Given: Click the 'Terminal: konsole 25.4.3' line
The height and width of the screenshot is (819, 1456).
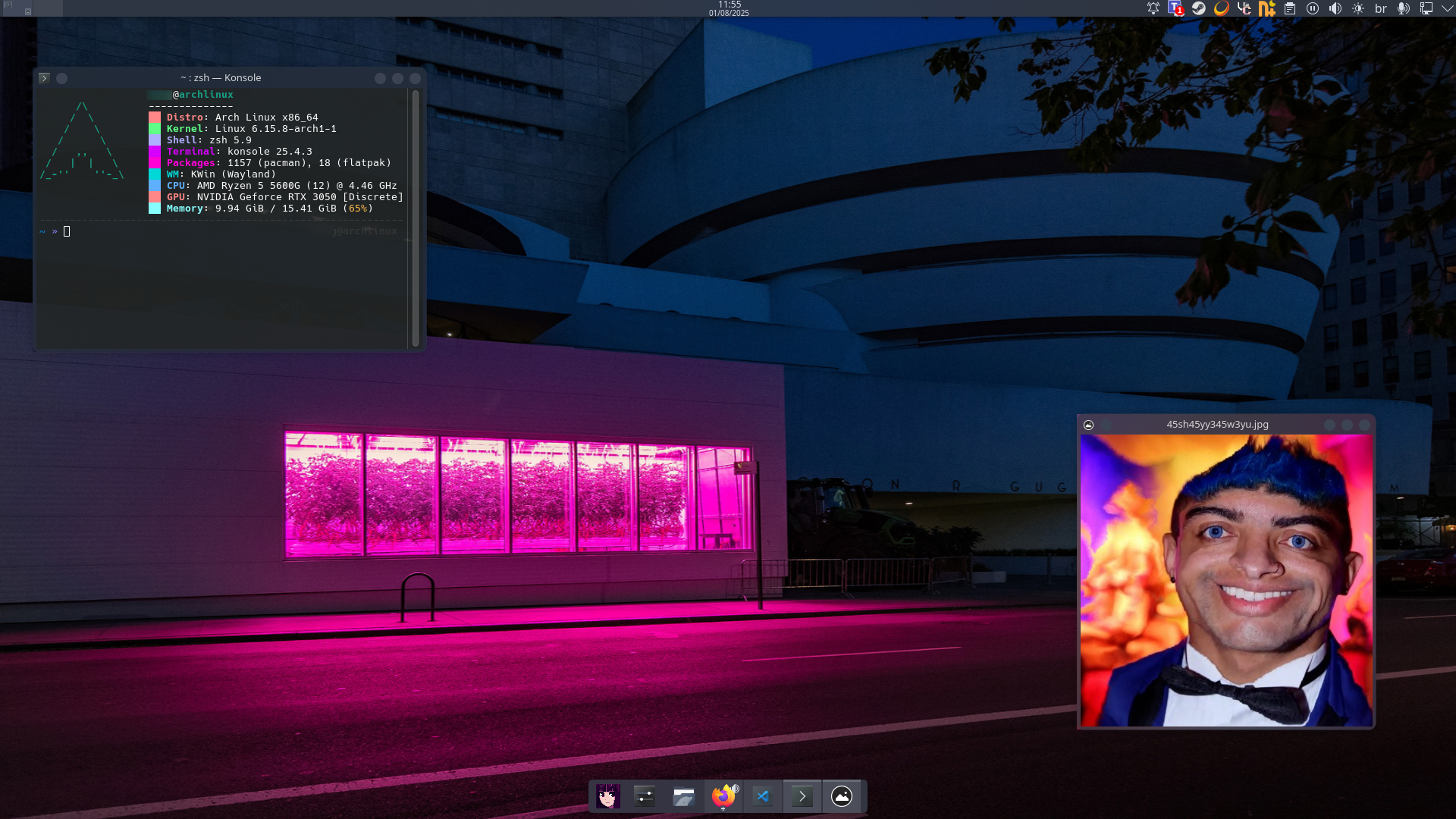Looking at the screenshot, I should 240,152.
